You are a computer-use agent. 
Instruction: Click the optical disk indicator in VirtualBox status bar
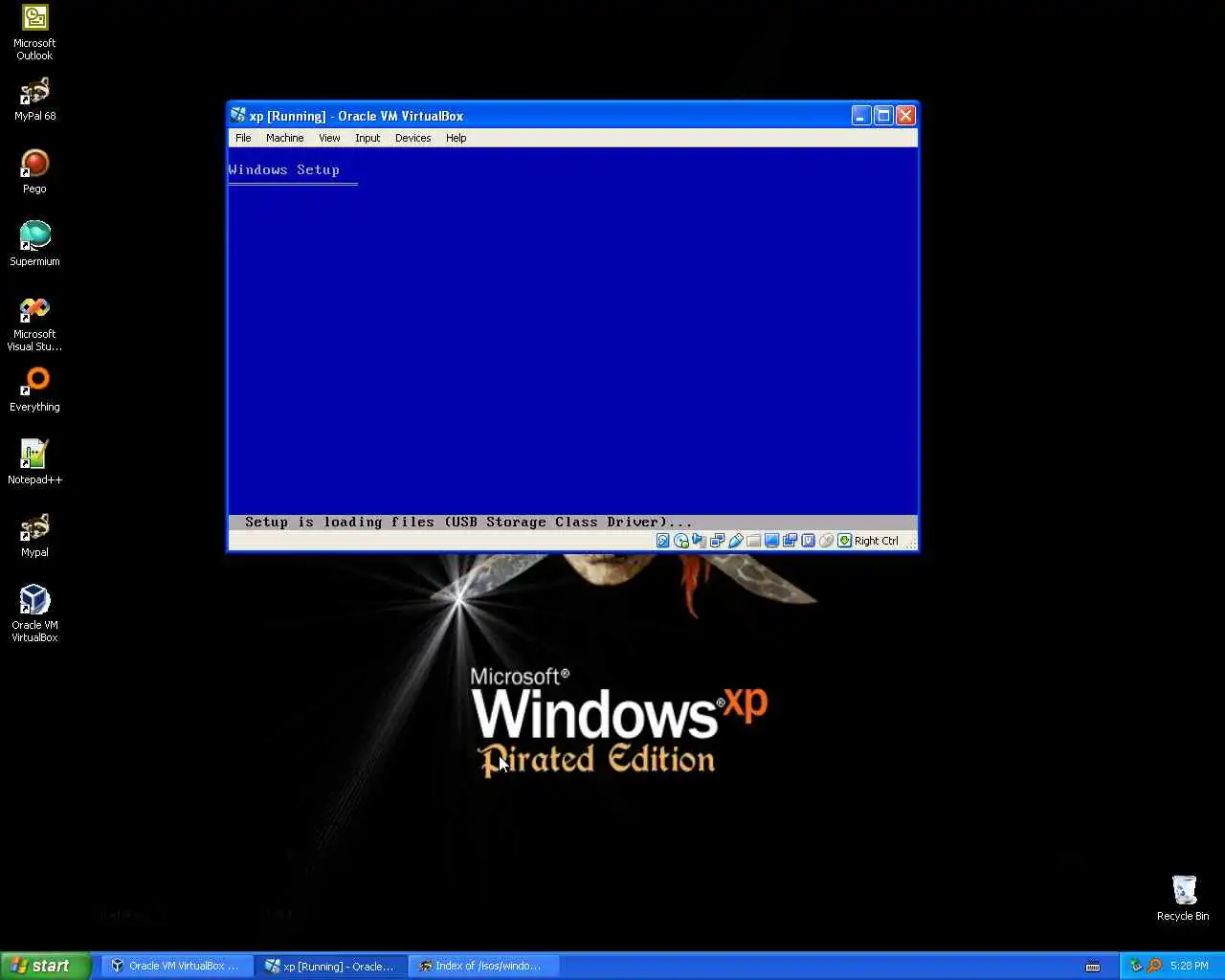680,541
